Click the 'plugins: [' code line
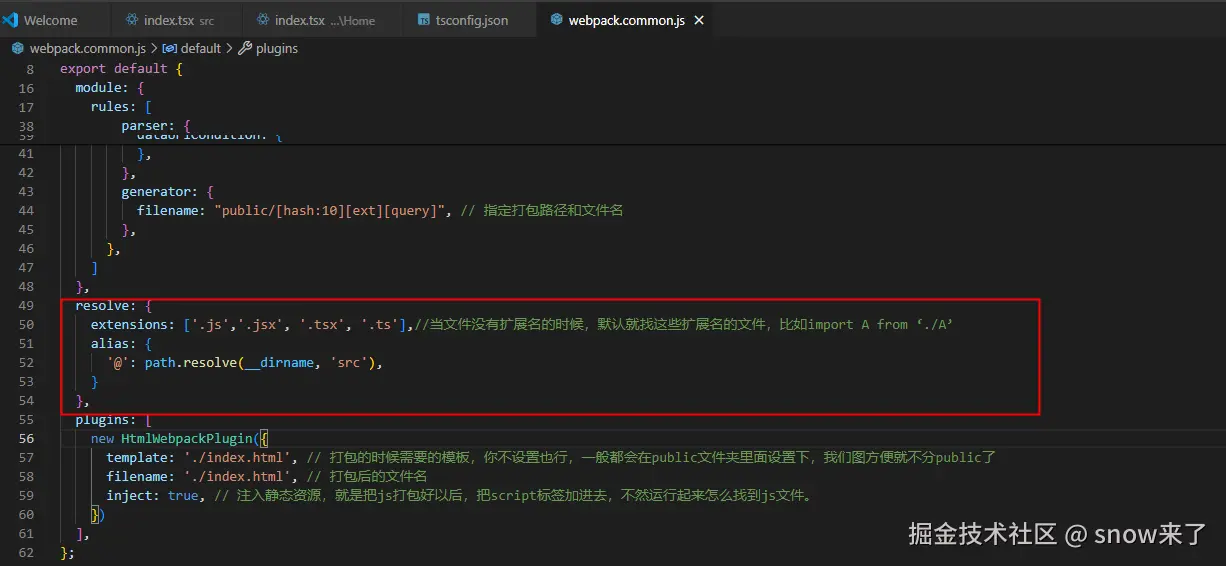 coord(113,419)
